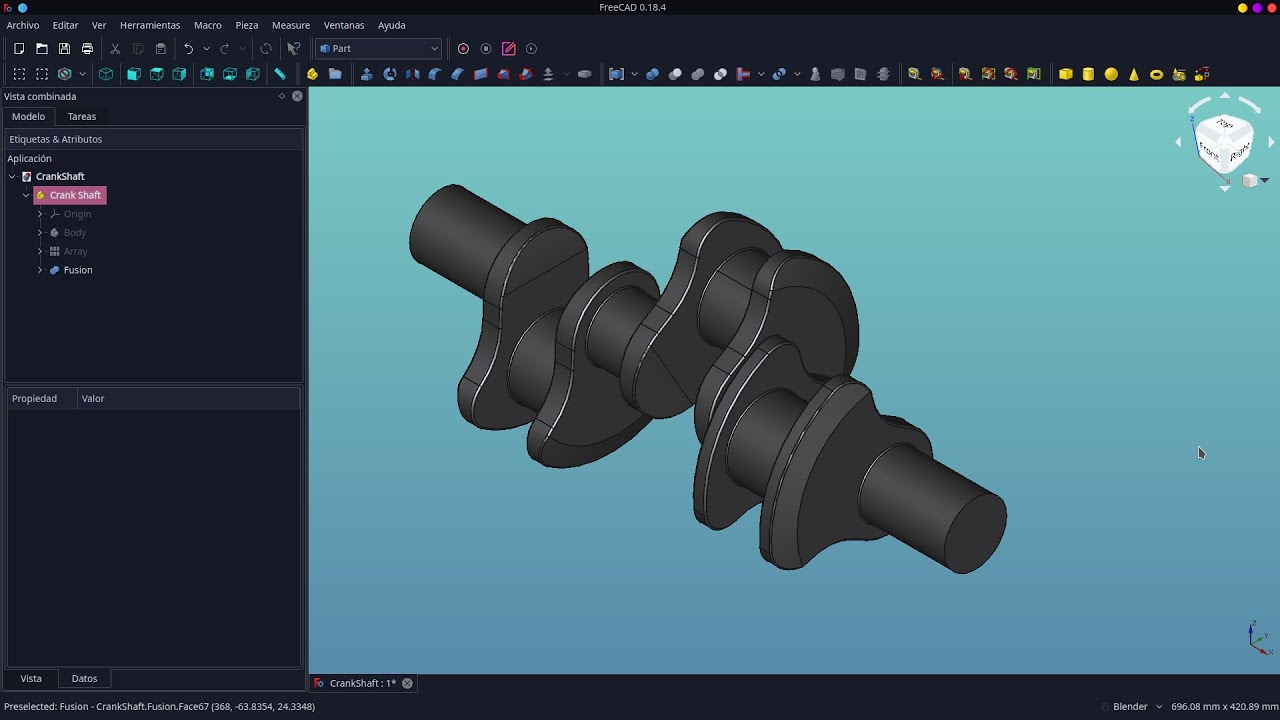The width and height of the screenshot is (1280, 720).
Task: Create a Cone solid
Action: (x=1134, y=74)
